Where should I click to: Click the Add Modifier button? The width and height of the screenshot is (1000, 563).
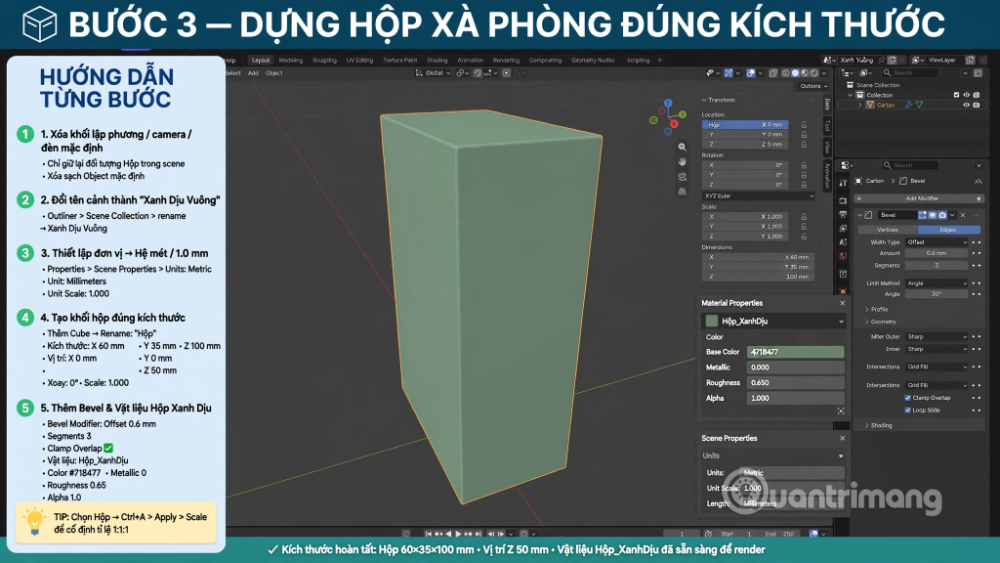[x=921, y=198]
